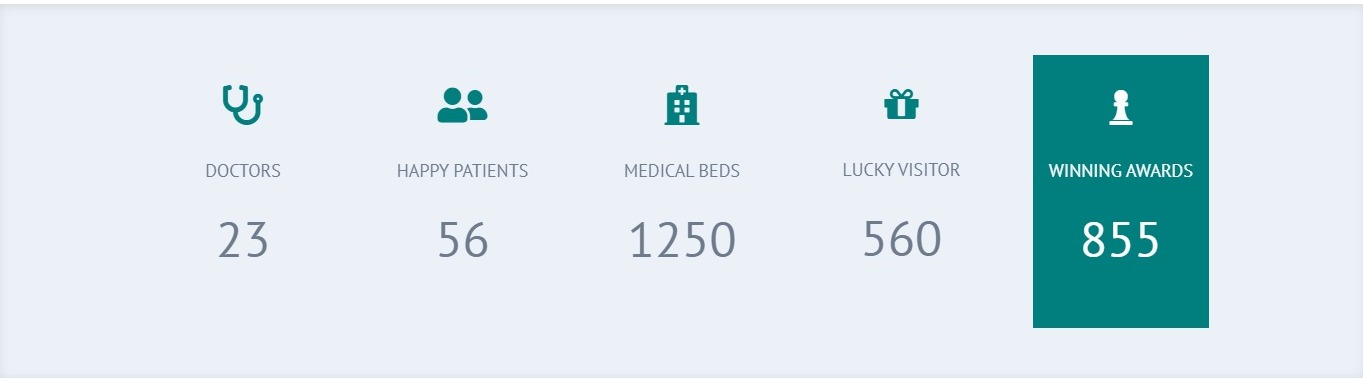Click the DOCTORS label
Image resolution: width=1363 pixels, height=388 pixels.
[x=243, y=171]
